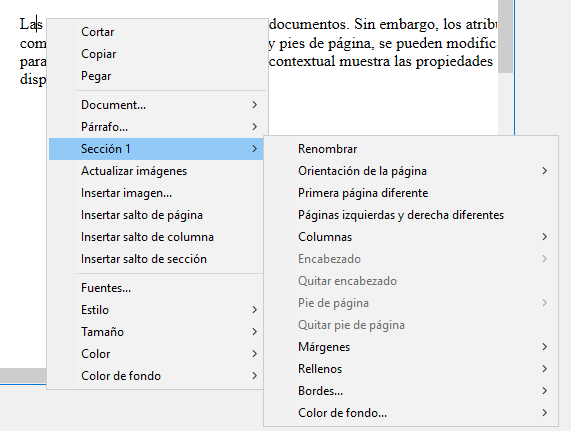Viewport: 571px width, 431px height.
Task: Toggle Primera página diferente option
Action: (x=411, y=193)
